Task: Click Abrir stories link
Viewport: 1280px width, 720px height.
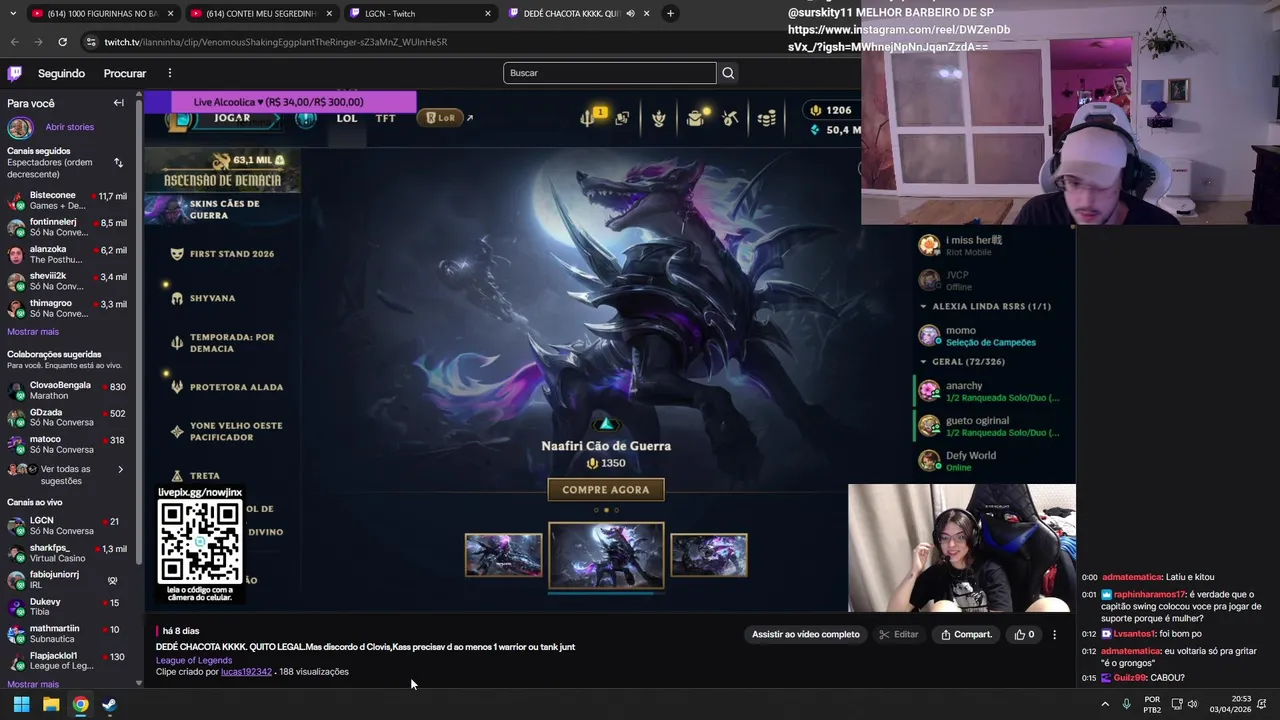Action: click(69, 127)
